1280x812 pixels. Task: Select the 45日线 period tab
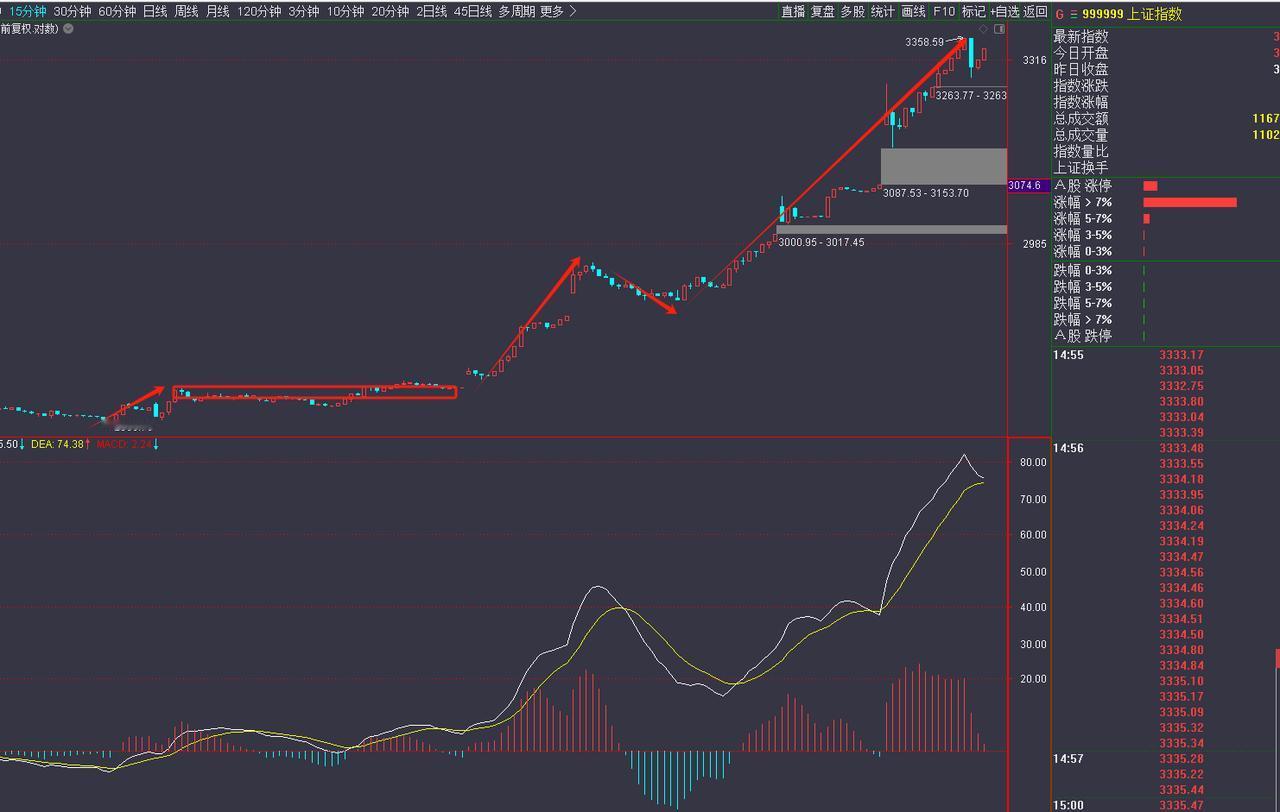(x=472, y=12)
